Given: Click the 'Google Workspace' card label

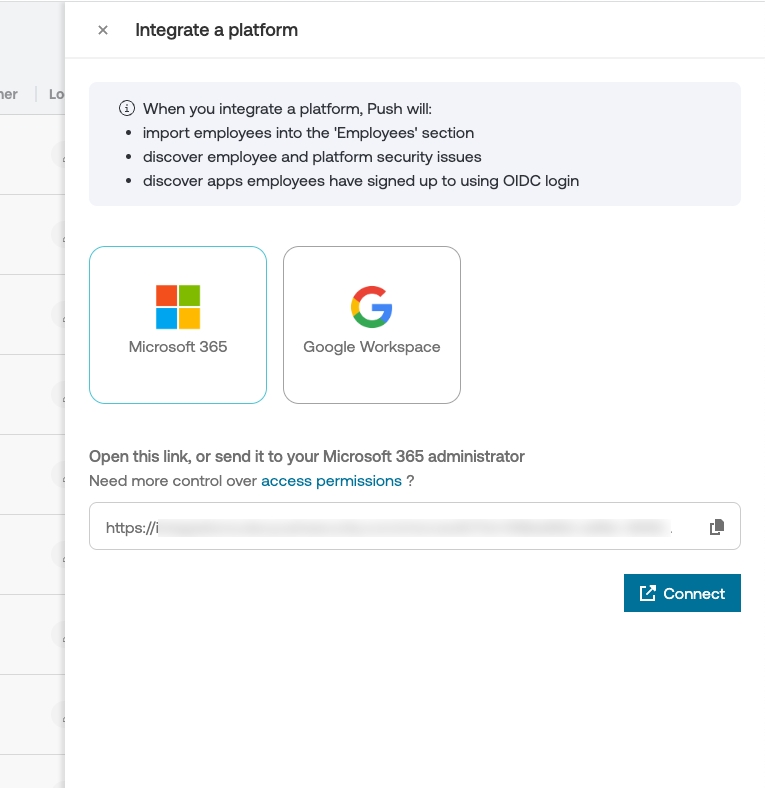Looking at the screenshot, I should click(372, 347).
